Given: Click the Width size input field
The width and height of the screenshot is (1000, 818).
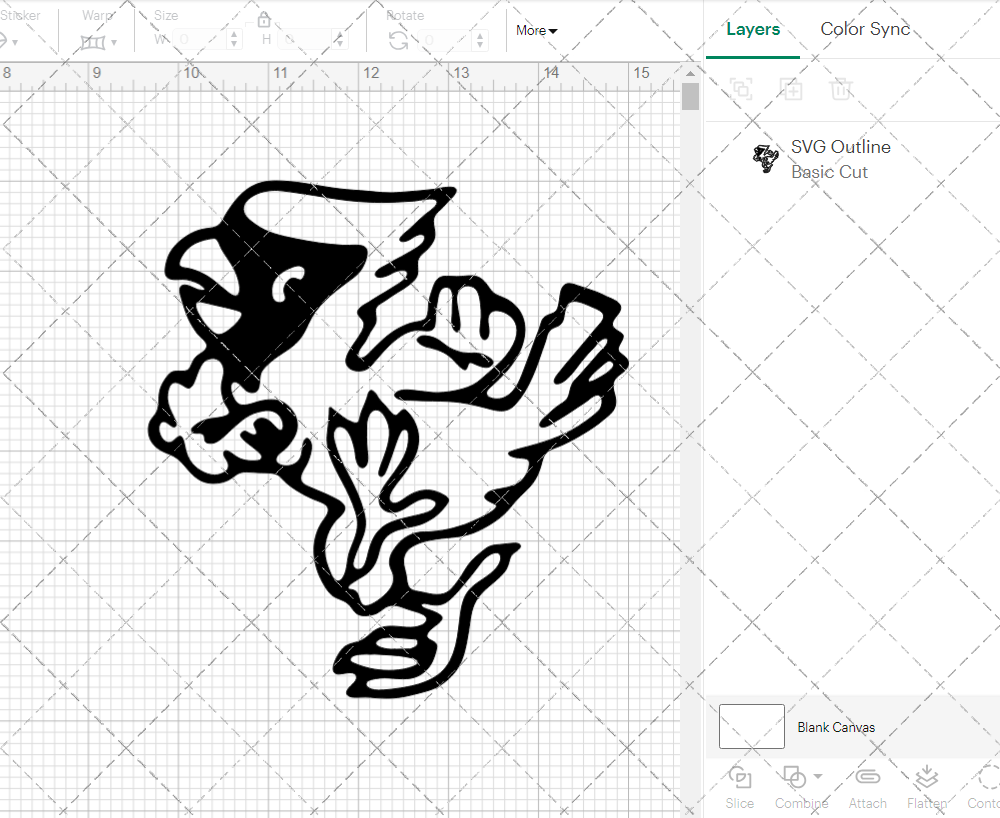Looking at the screenshot, I should point(200,40).
